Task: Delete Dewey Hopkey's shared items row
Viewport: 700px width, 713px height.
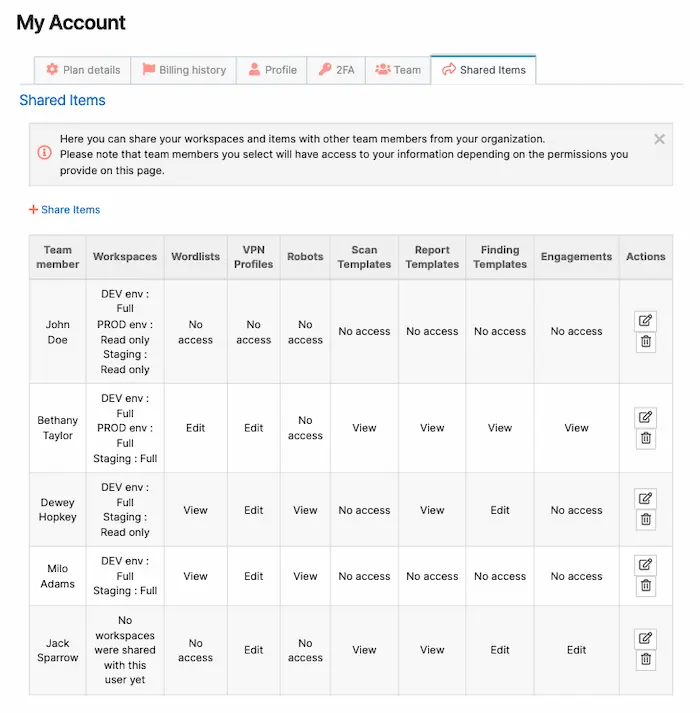Action: 645,520
